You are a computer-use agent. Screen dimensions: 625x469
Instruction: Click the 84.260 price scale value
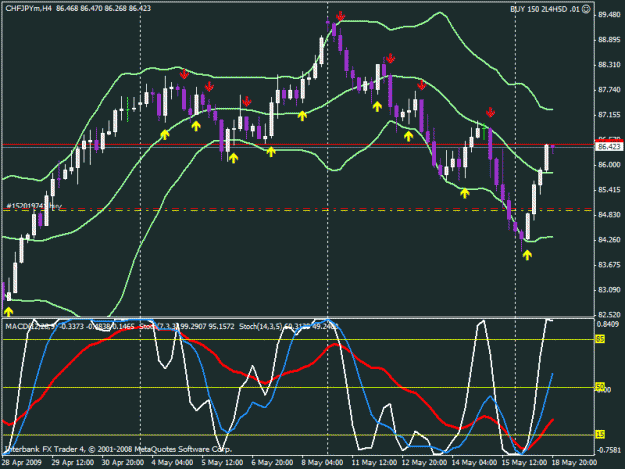tap(609, 239)
